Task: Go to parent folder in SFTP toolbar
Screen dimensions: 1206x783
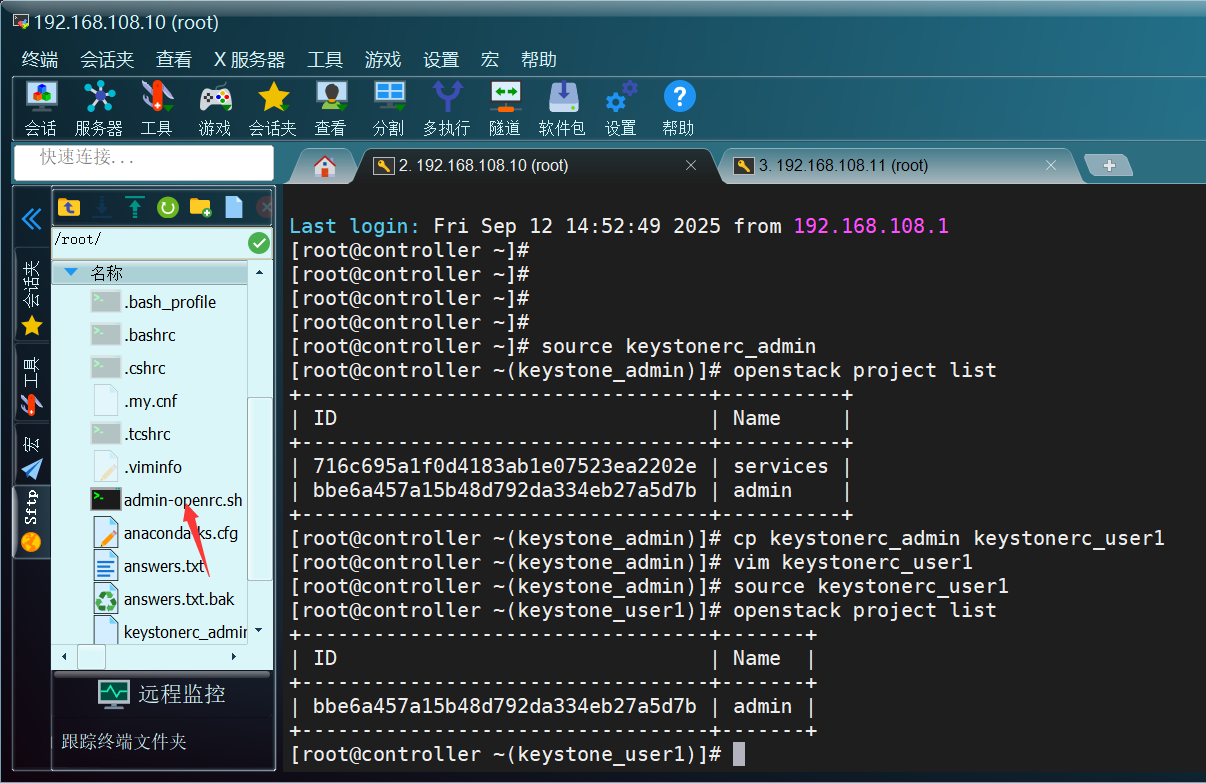Action: (69, 207)
